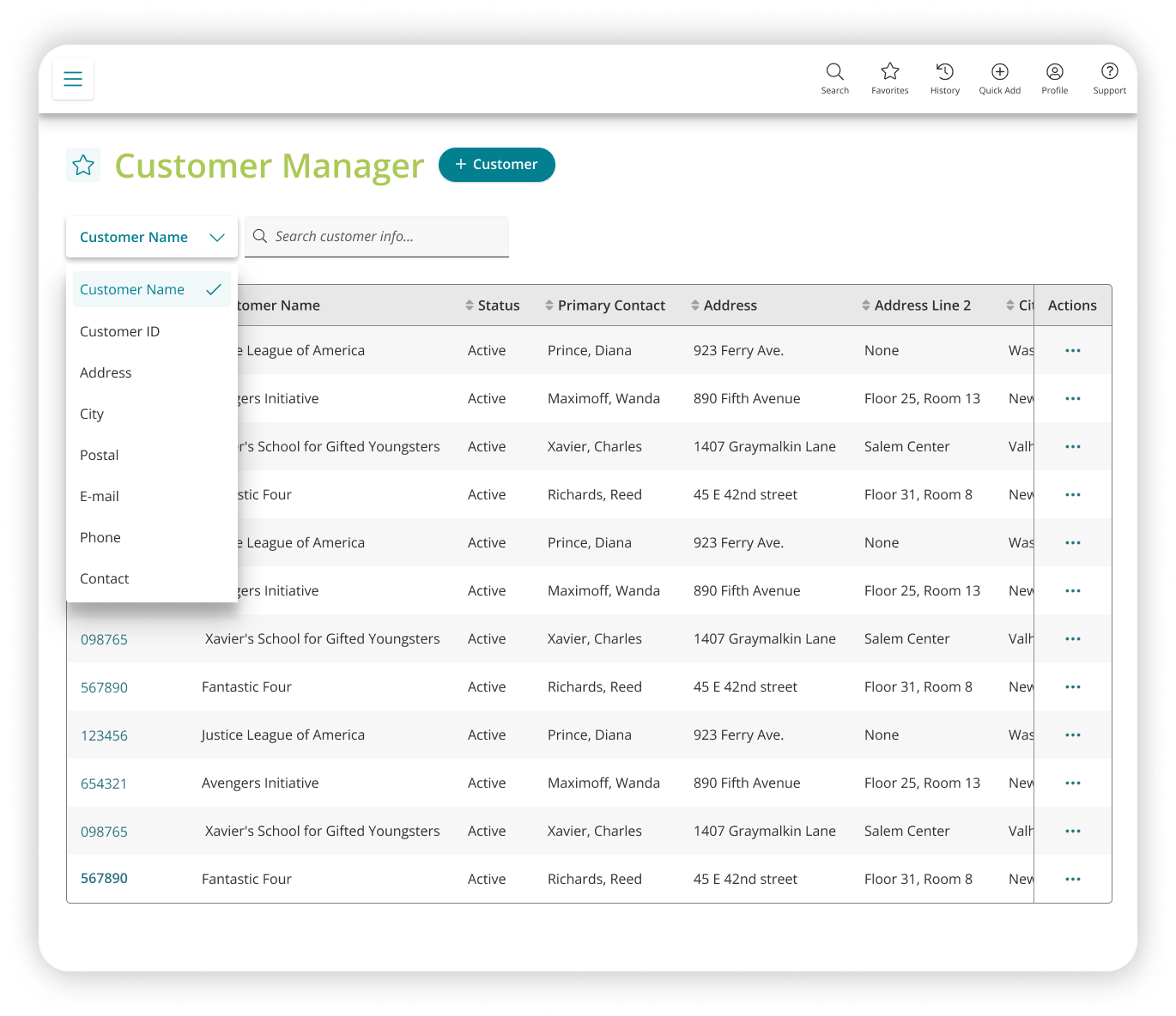The image size is (1176, 1016).
Task: Select E-mail from the filter options
Action: pyautogui.click(x=100, y=496)
